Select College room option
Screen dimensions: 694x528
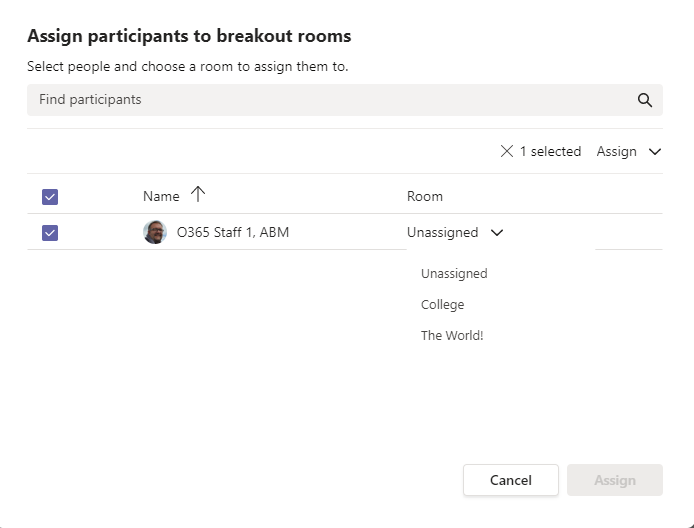click(442, 304)
